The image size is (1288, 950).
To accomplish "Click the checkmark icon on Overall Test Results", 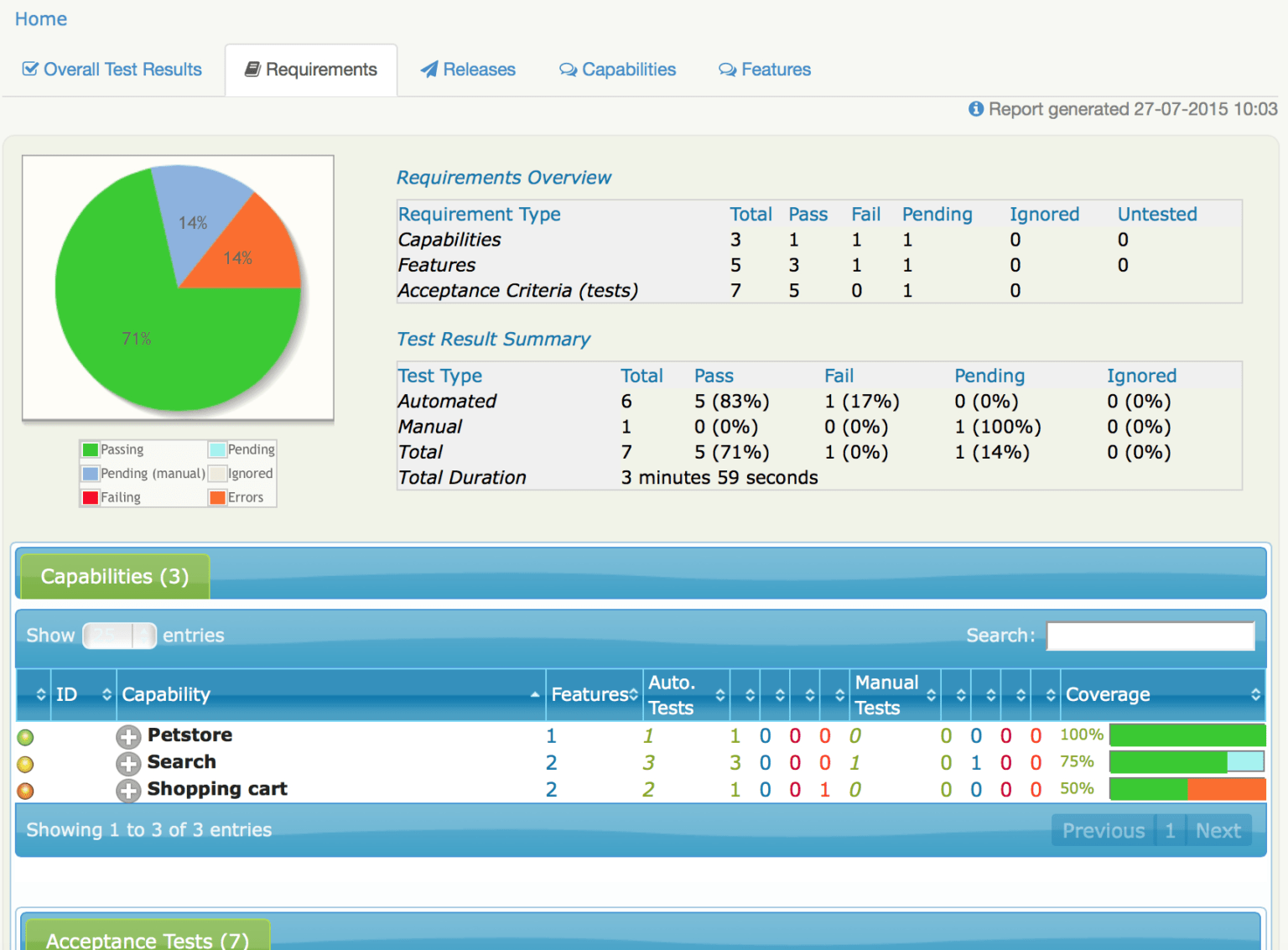I will [29, 69].
